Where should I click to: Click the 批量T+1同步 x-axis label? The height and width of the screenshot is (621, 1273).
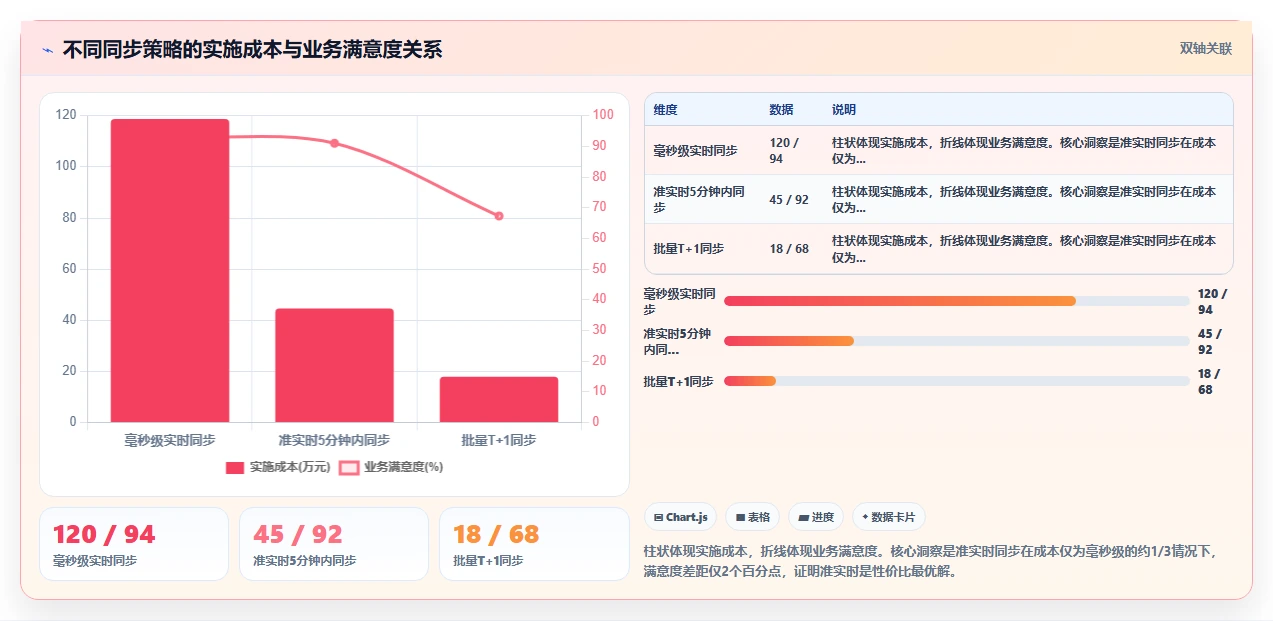[499, 440]
